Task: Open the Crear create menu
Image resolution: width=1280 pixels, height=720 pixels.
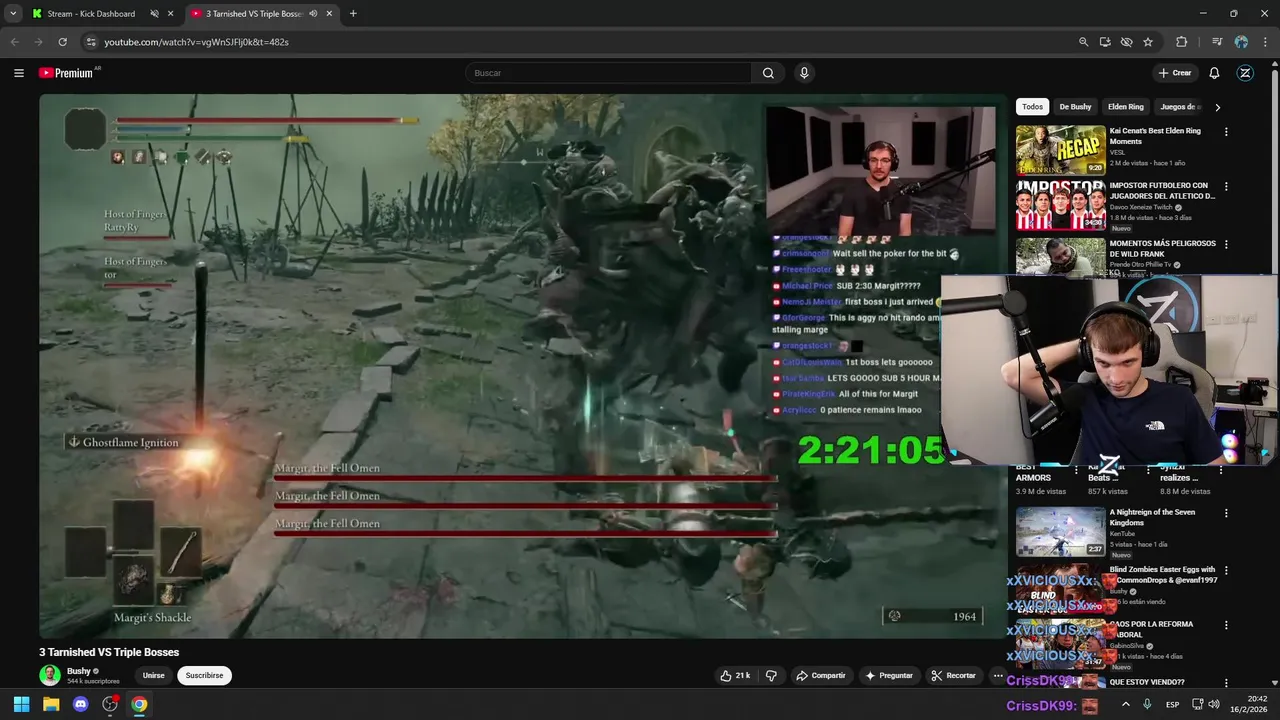Action: [x=1175, y=73]
